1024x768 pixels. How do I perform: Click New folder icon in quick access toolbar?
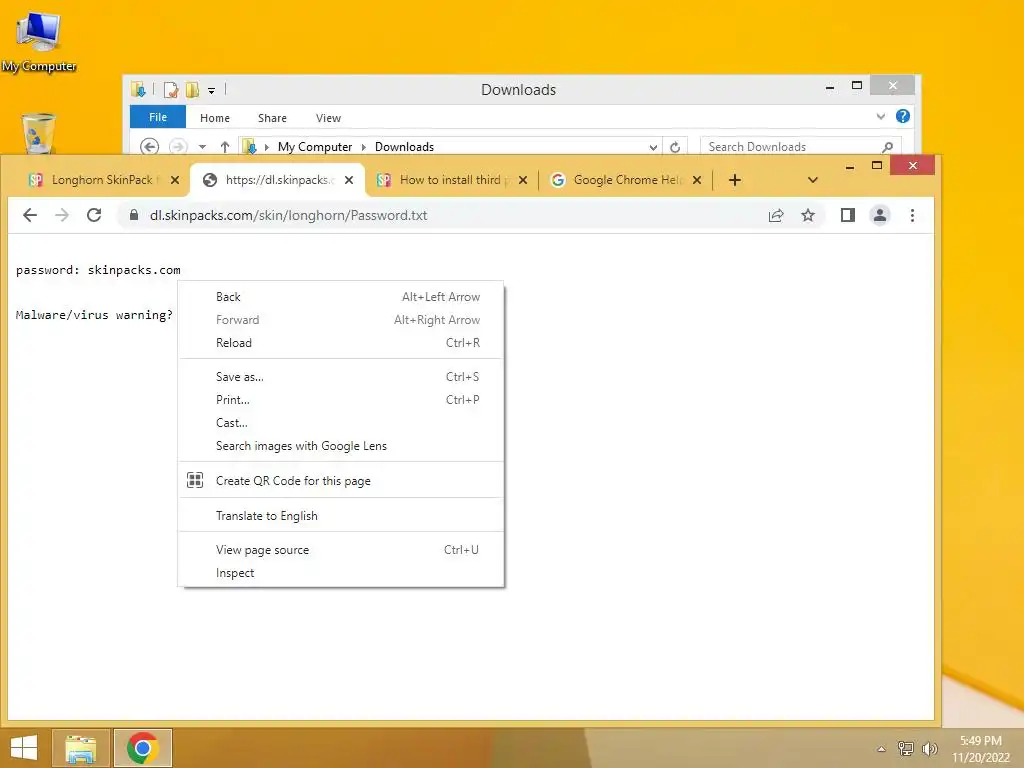[x=193, y=89]
